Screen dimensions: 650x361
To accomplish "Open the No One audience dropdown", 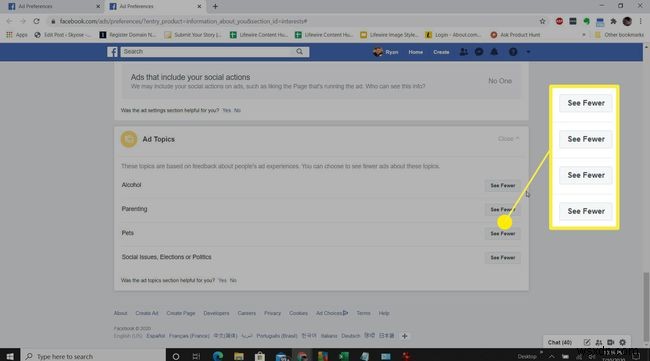I will [x=500, y=81].
